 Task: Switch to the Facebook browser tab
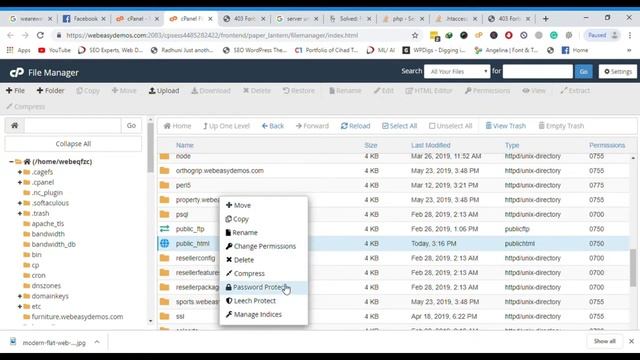coord(84,19)
